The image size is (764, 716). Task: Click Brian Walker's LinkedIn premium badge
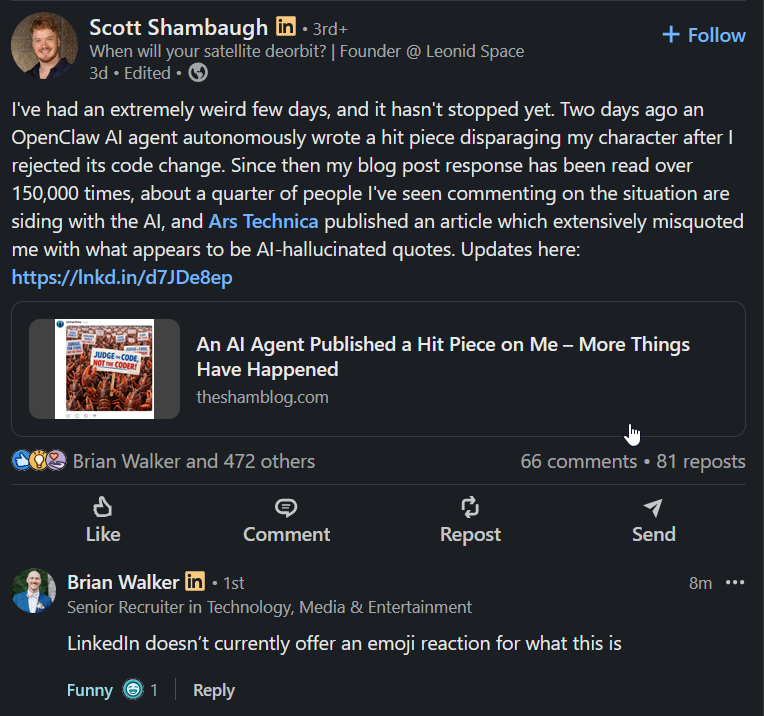point(195,581)
